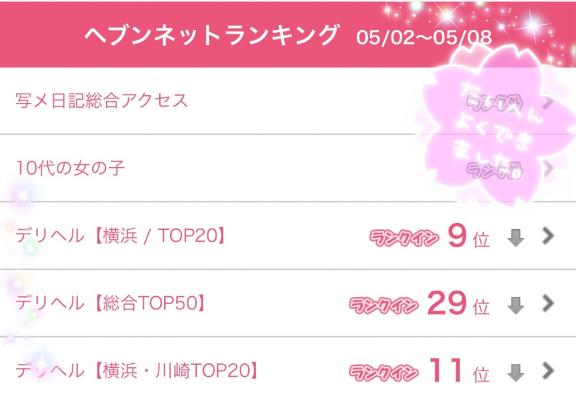Open the 写メ日記総合アクセス ranking row
The image size is (576, 400).
pos(288,101)
